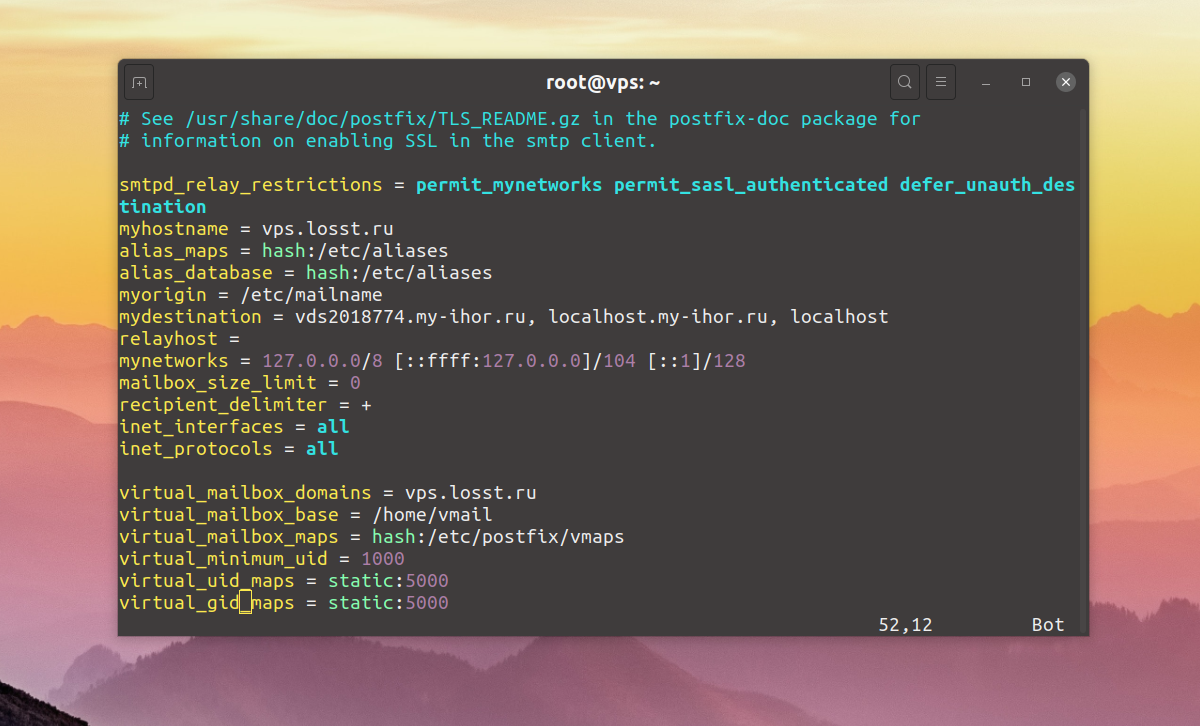The width and height of the screenshot is (1200, 726).
Task: Click the virtual_mailbox_domains parameter
Action: pos(245,493)
